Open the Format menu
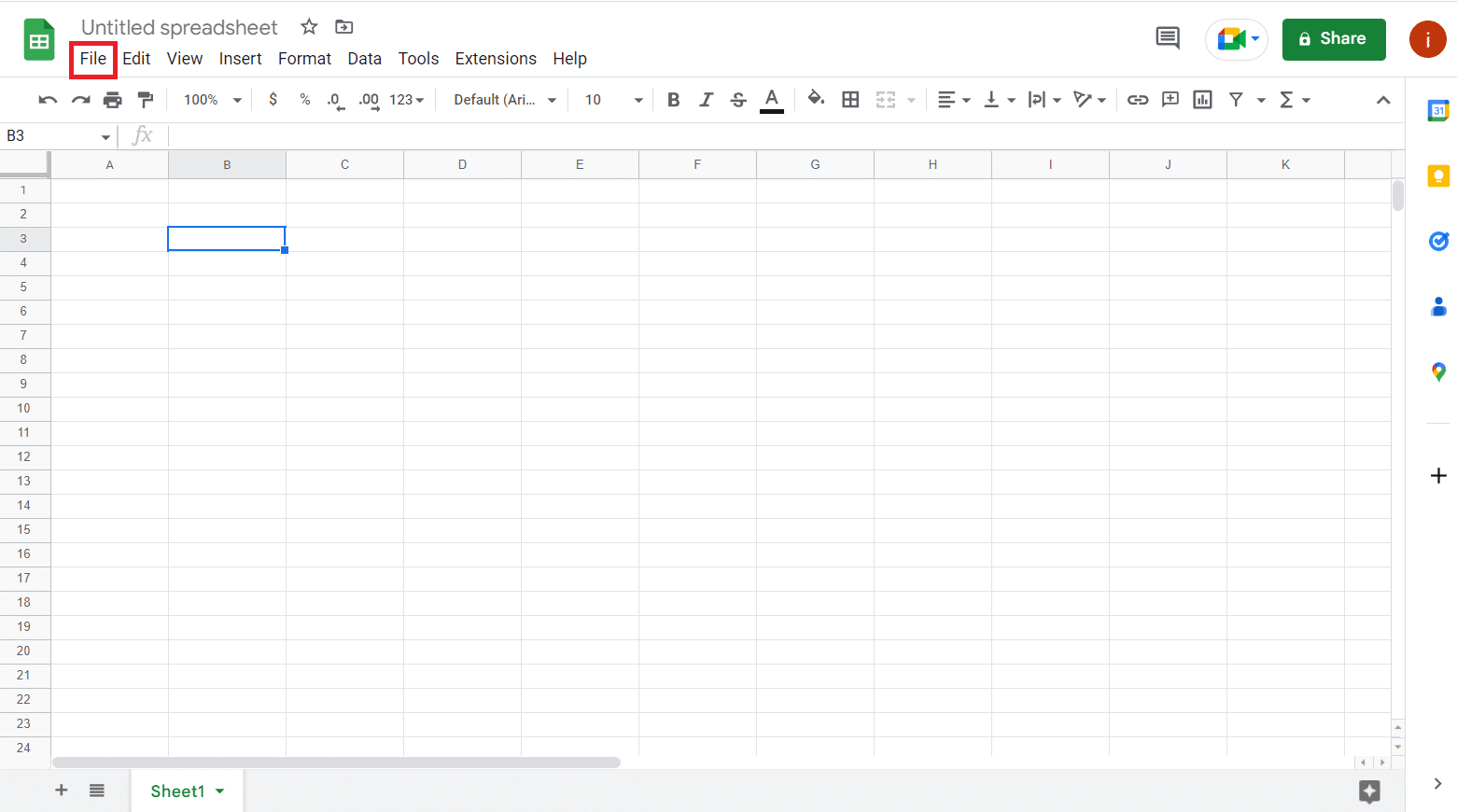This screenshot has width=1457, height=812. click(x=304, y=59)
